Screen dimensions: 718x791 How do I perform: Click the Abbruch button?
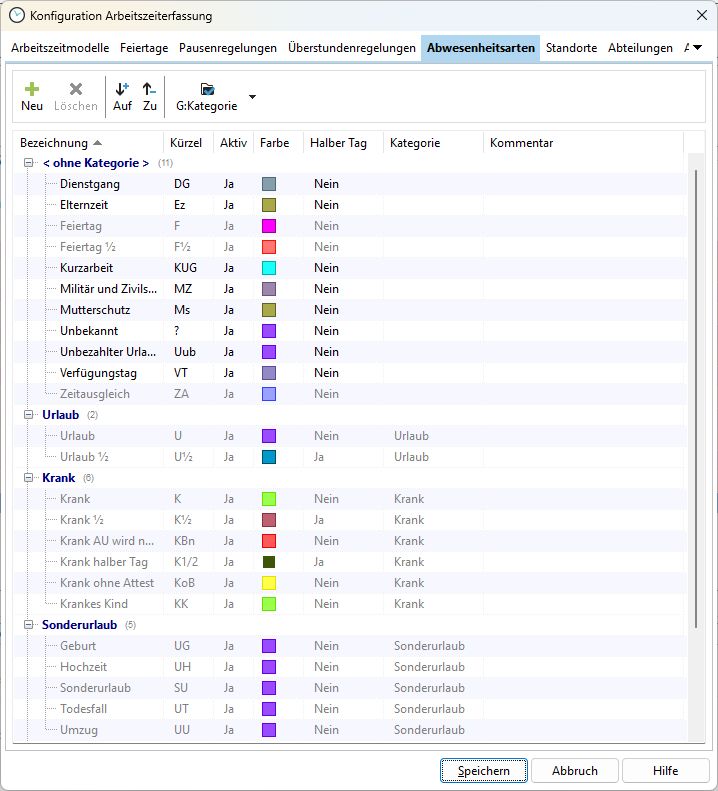574,771
